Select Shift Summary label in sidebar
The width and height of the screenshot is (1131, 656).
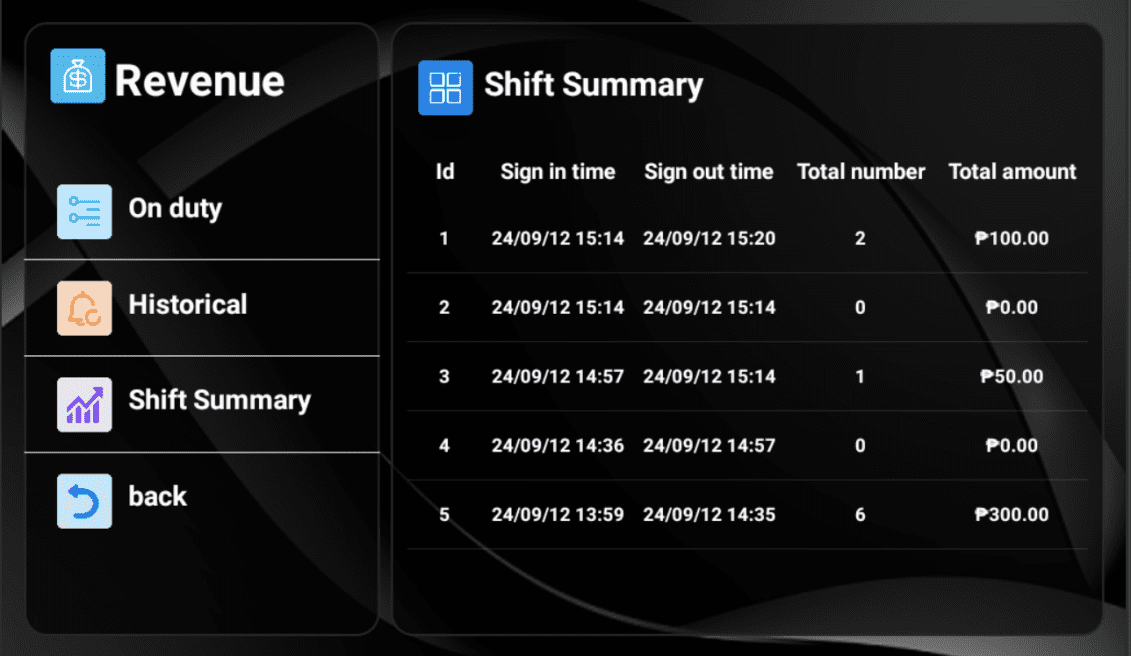pyautogui.click(x=219, y=401)
